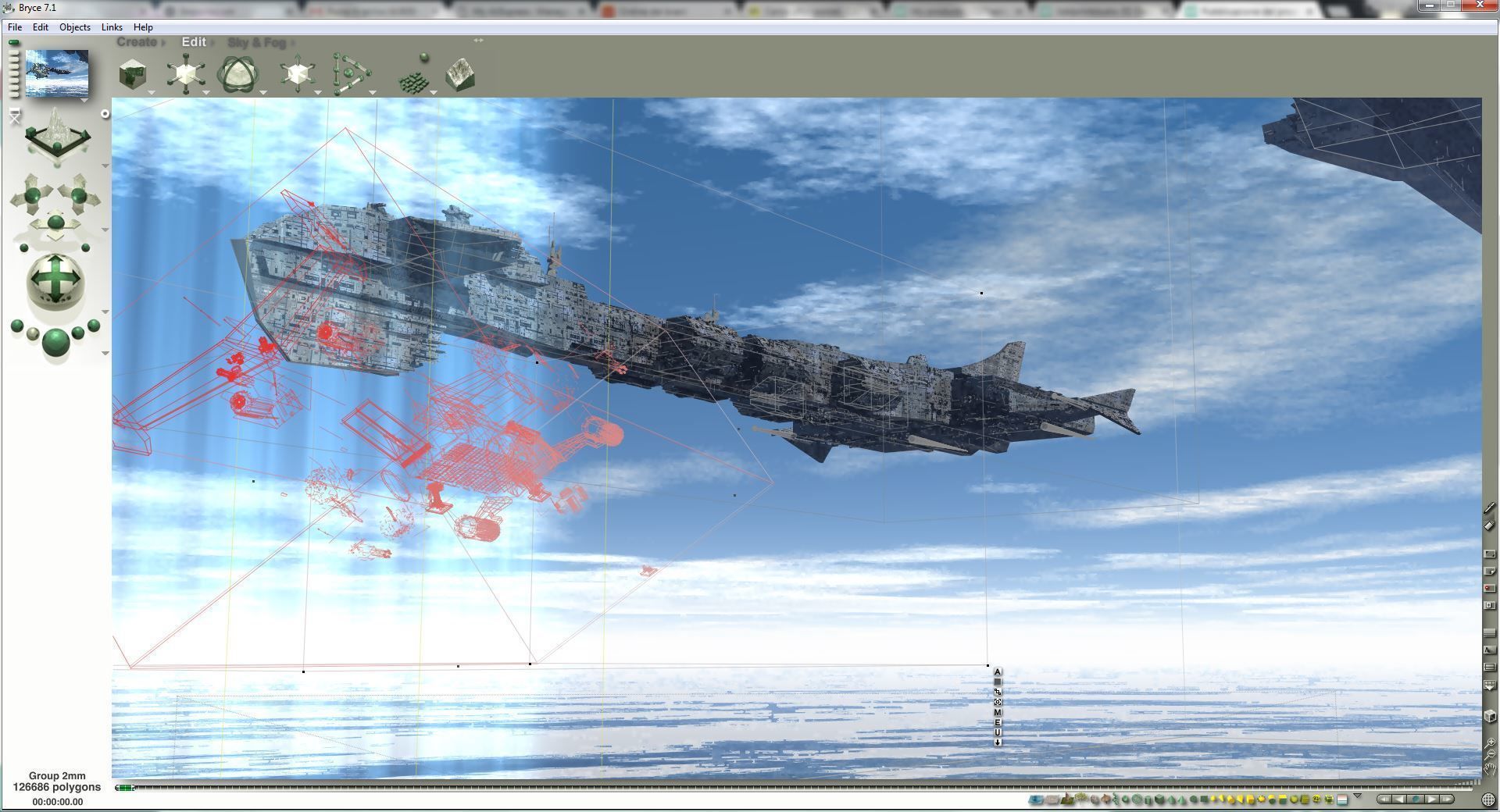Select the Edit palette label
This screenshot has height=812, width=1500.
pyautogui.click(x=194, y=42)
